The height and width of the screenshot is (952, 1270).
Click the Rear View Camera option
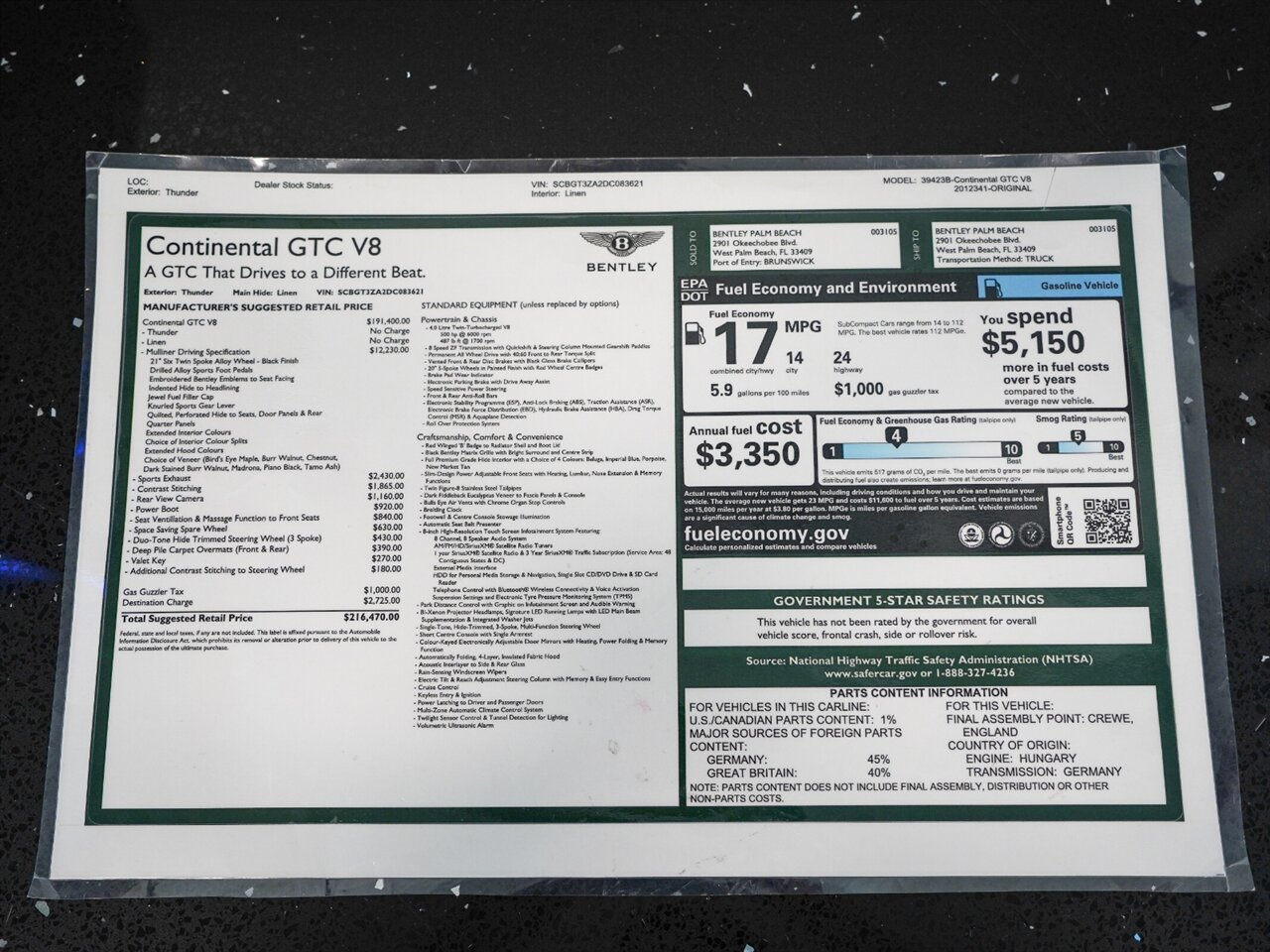pyautogui.click(x=170, y=499)
